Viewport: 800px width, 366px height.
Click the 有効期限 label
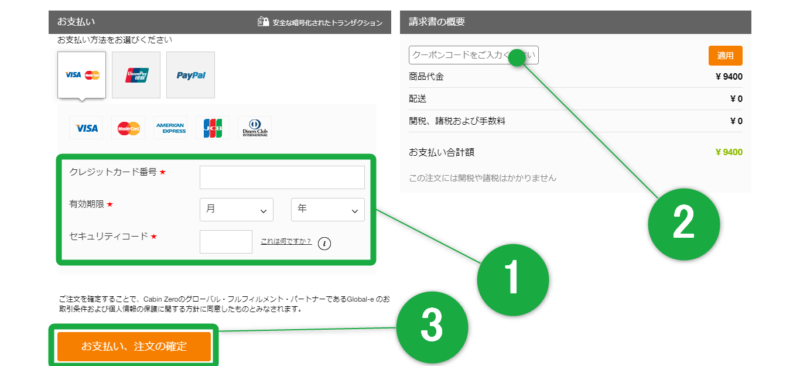click(87, 204)
